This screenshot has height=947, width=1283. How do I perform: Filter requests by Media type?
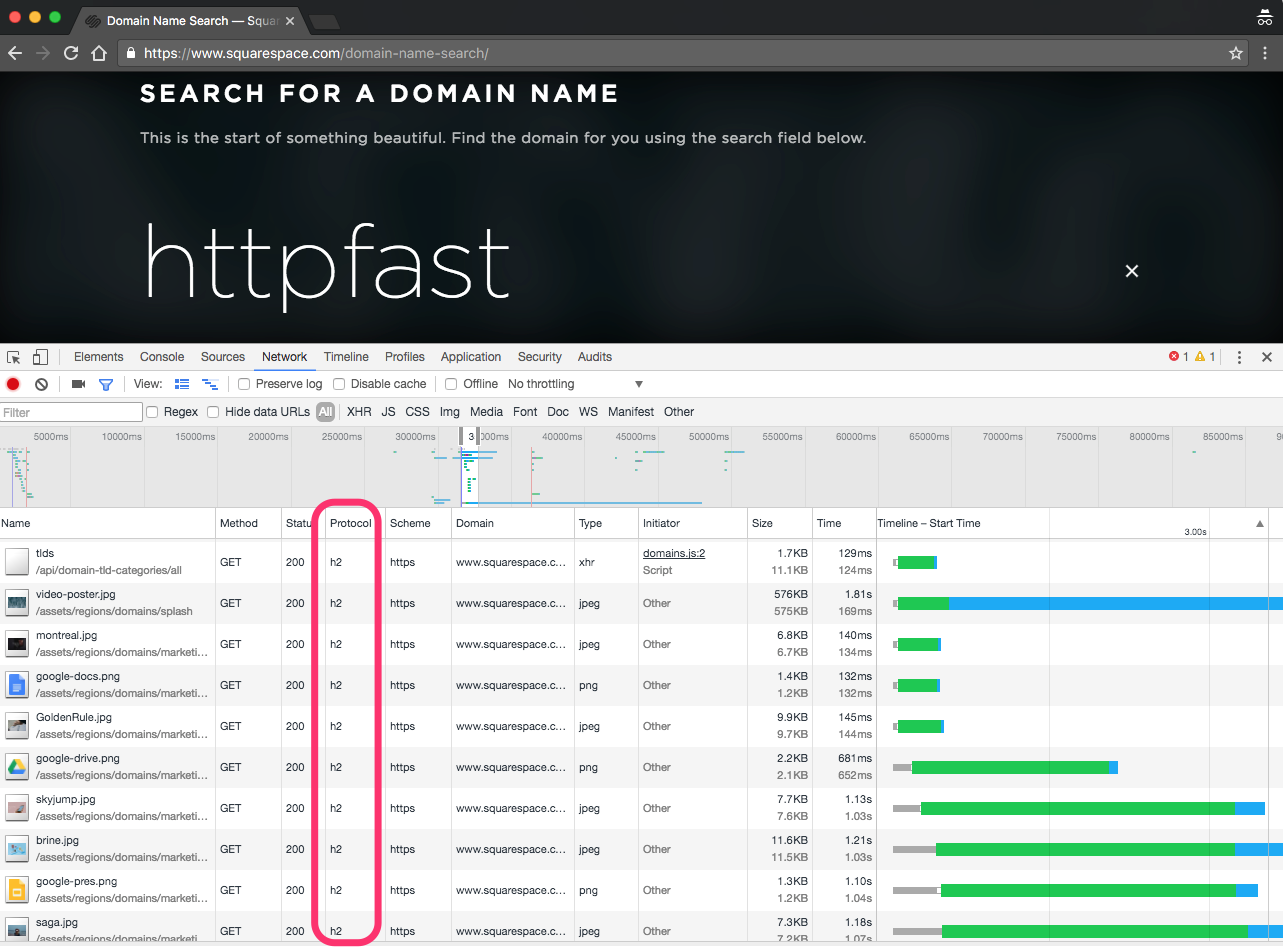486,412
